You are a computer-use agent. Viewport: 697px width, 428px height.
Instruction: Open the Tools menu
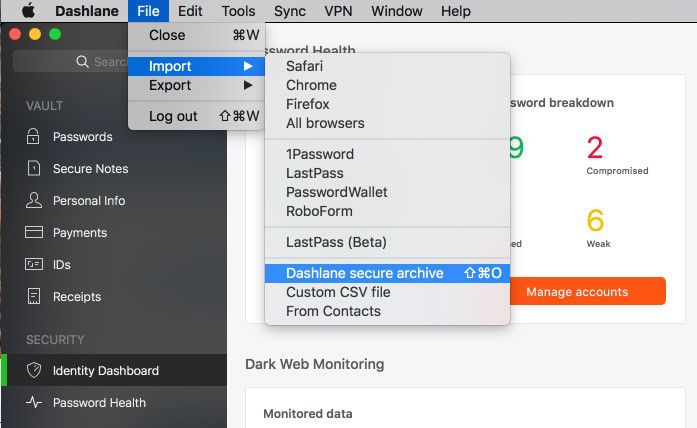238,11
